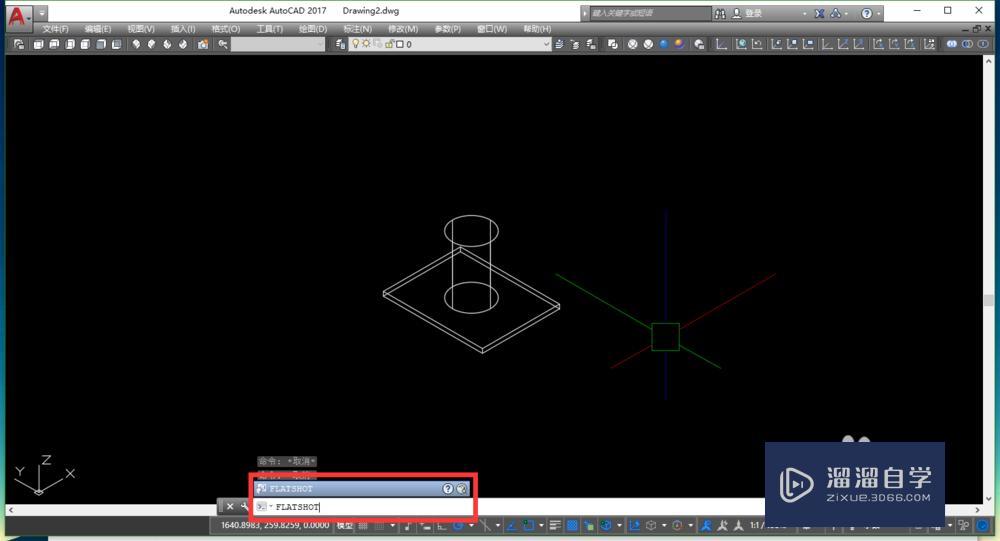Toggle layer 0 lock padlock icon
This screenshot has width=1000, height=541.
coord(389,43)
